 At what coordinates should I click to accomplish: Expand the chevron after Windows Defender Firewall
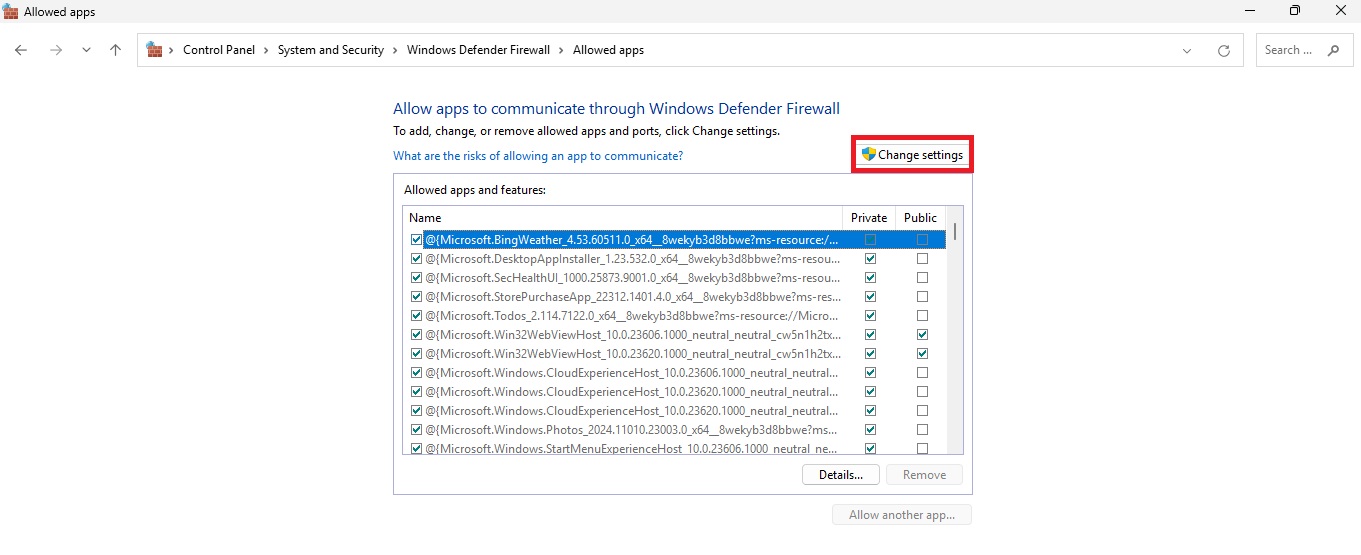[561, 50]
